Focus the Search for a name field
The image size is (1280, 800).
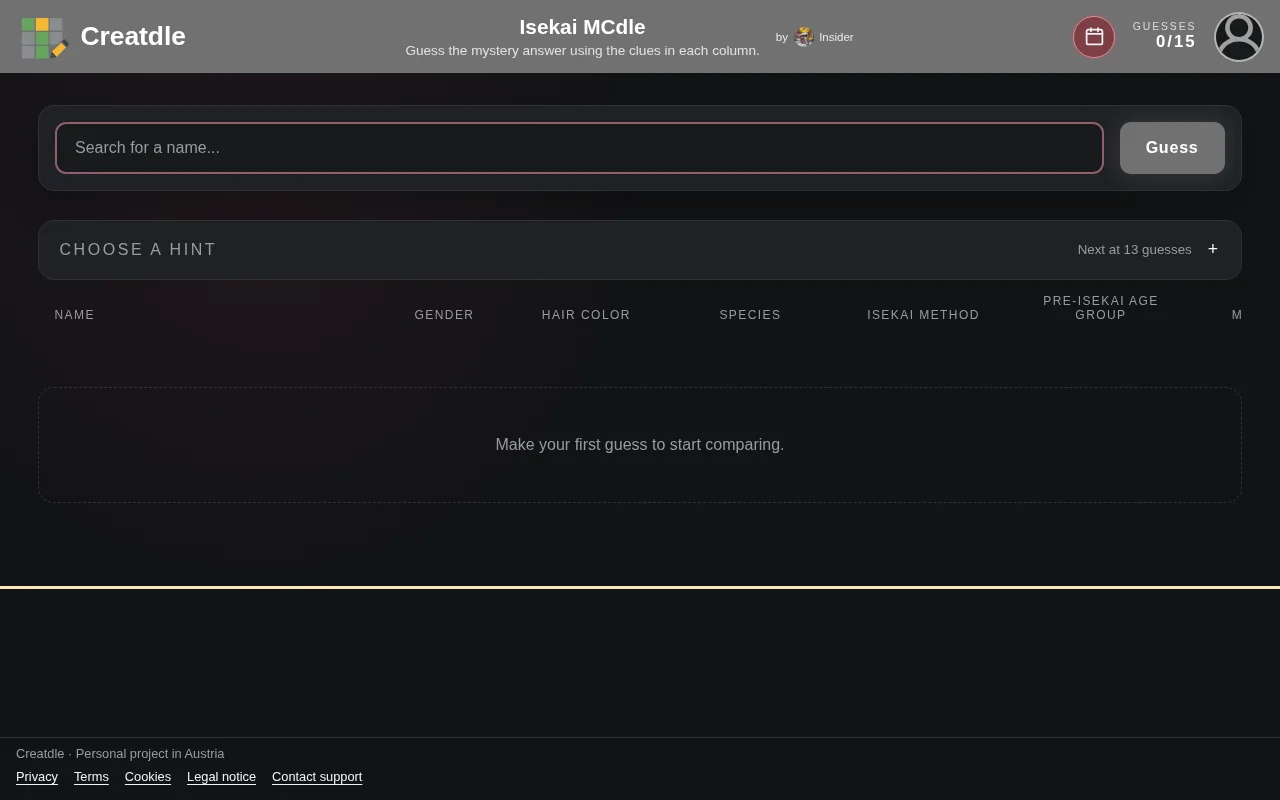pos(579,148)
